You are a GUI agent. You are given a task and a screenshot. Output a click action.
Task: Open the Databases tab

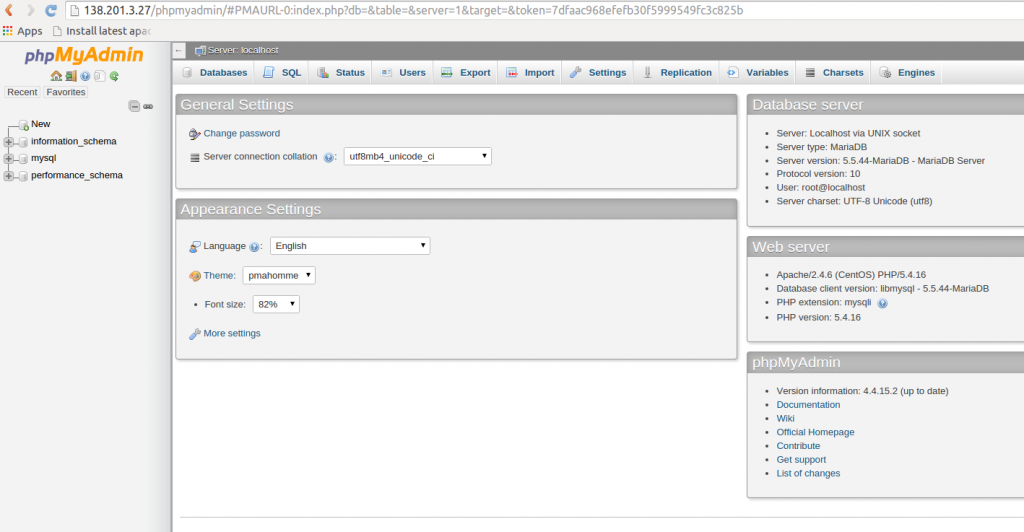point(215,72)
